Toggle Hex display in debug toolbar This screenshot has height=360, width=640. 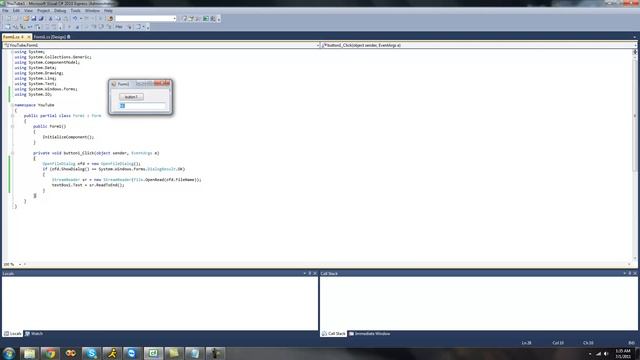pos(119,27)
